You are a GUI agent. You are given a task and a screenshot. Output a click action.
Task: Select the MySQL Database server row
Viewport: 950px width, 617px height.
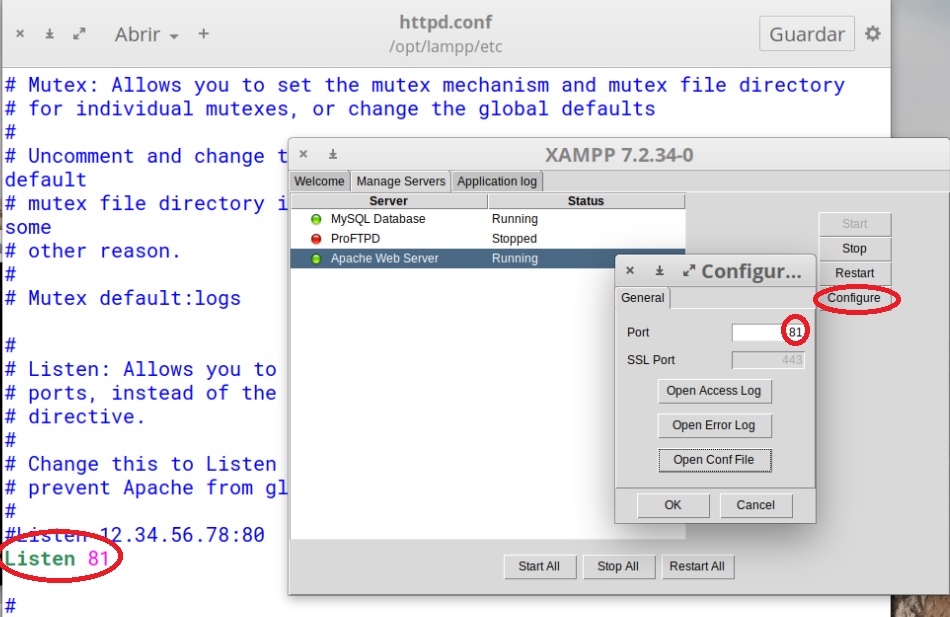click(488, 219)
